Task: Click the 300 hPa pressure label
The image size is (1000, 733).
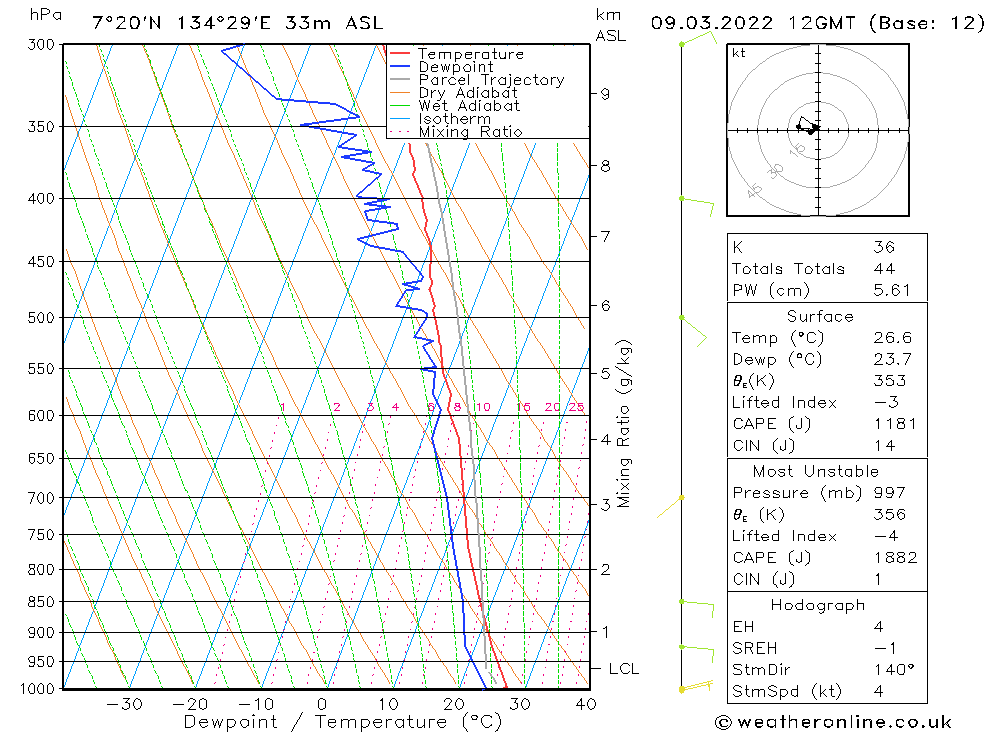Action: pos(41,45)
